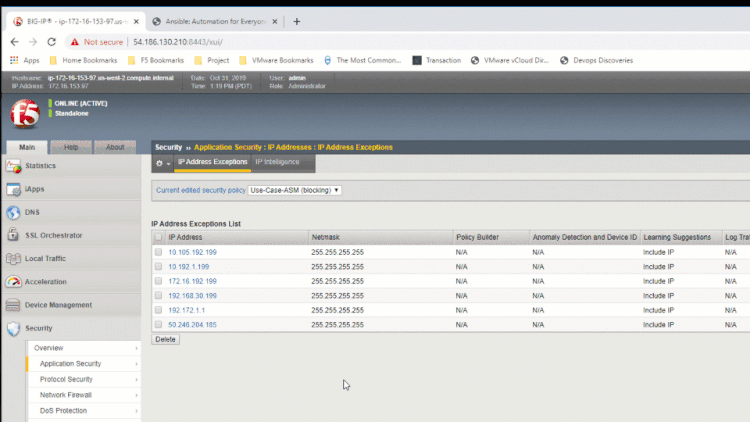Switch to the Help tab
The height and width of the screenshot is (422, 750).
(71, 147)
